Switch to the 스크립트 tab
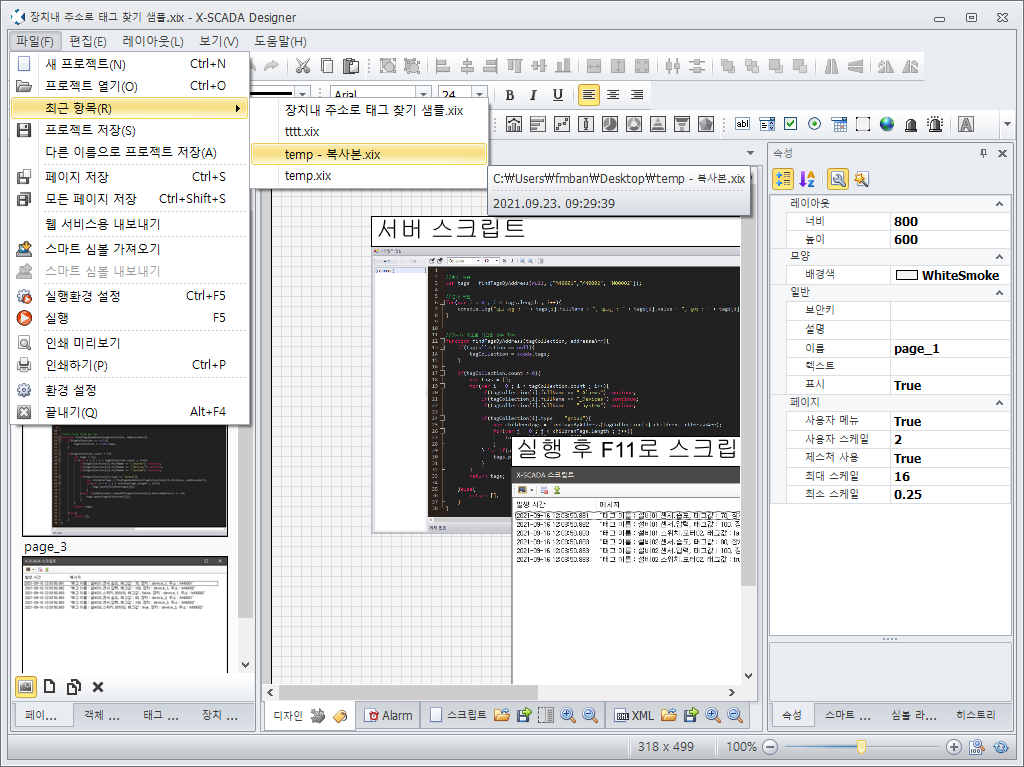The width and height of the screenshot is (1024, 767). pyautogui.click(x=458, y=715)
